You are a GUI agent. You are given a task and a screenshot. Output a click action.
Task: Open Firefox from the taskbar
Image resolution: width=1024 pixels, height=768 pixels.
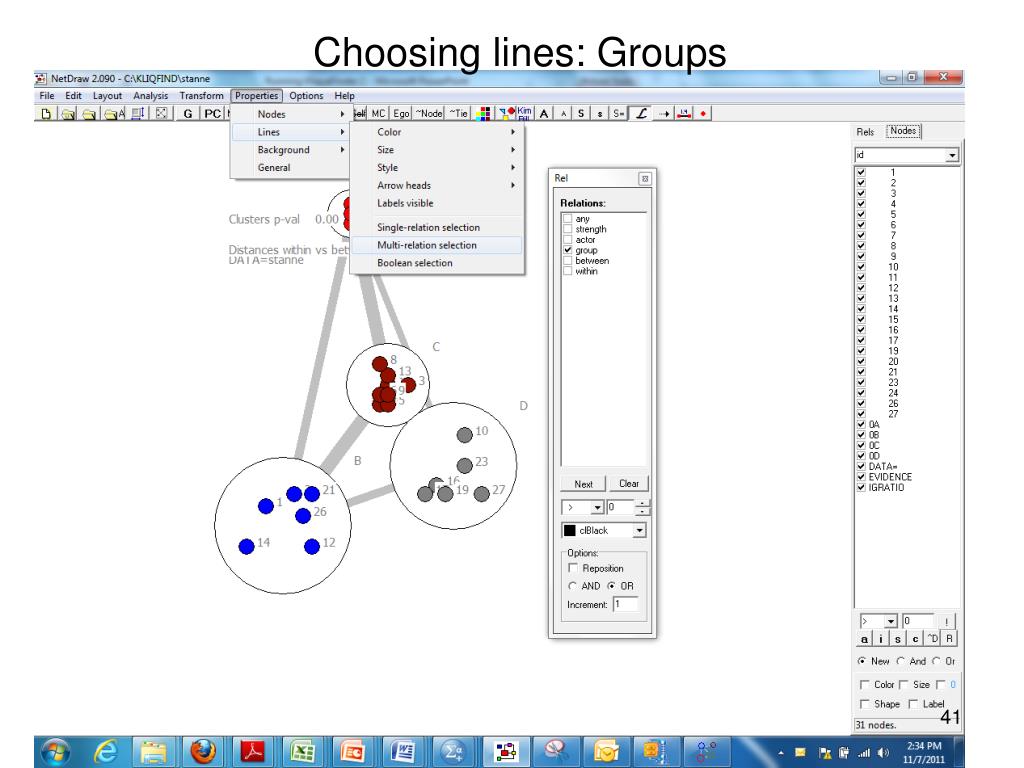coord(203,752)
